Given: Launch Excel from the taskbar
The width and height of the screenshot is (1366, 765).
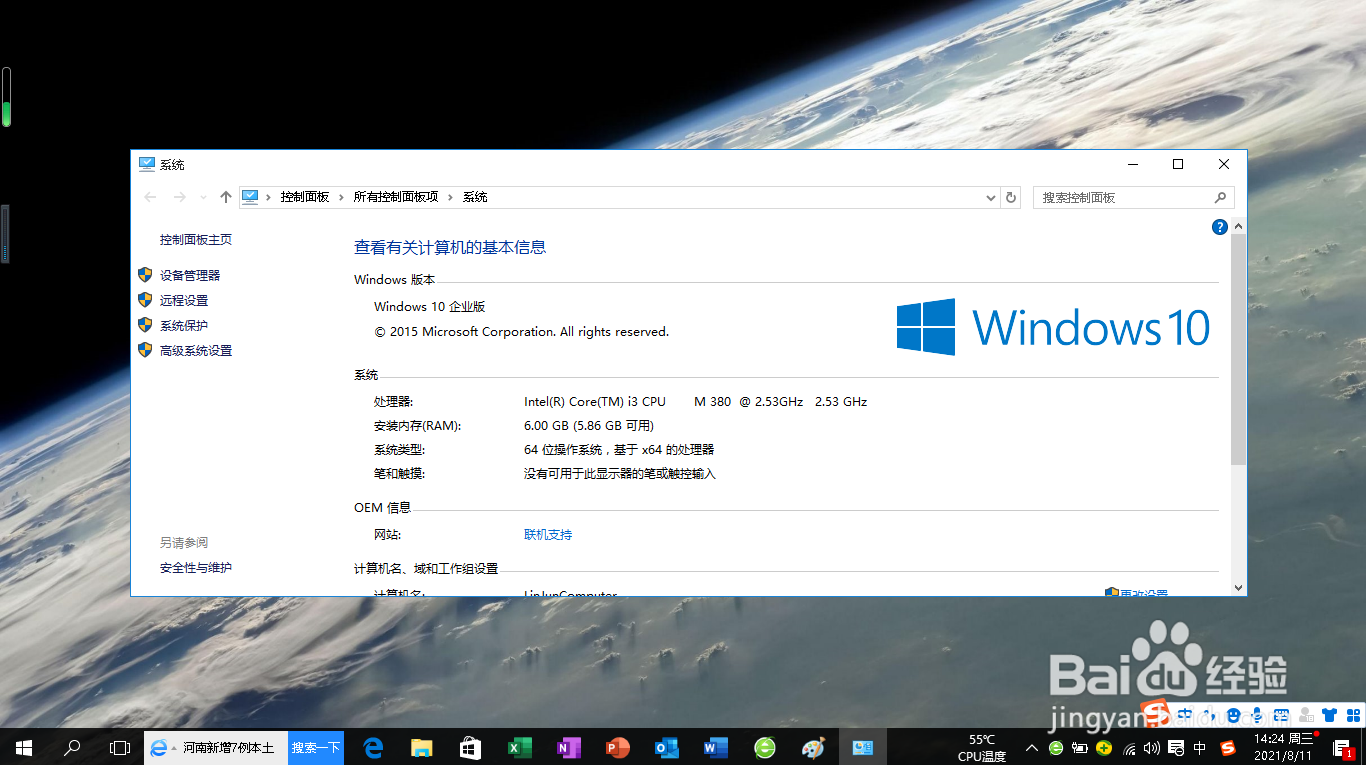Looking at the screenshot, I should coord(519,747).
